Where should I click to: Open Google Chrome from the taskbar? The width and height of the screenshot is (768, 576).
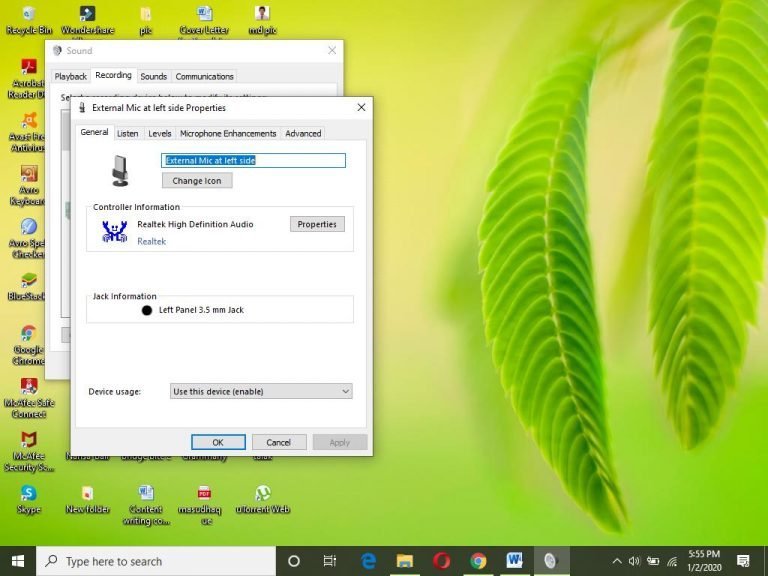coord(478,561)
